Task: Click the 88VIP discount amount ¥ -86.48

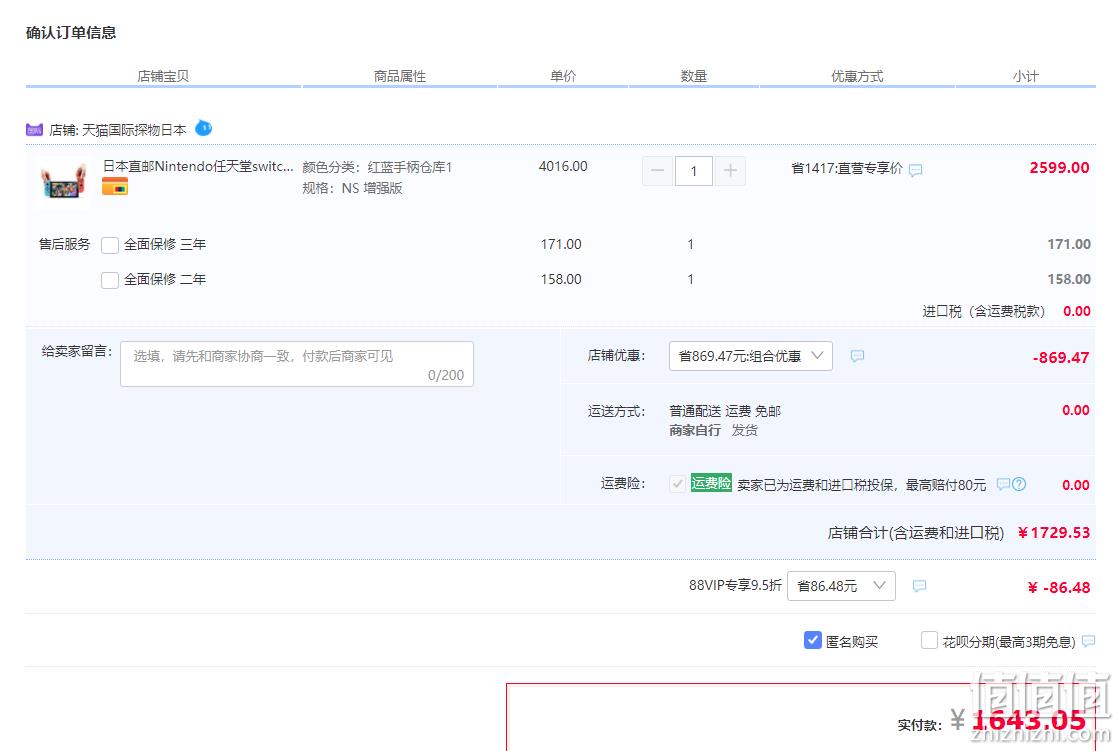Action: pos(1059,587)
